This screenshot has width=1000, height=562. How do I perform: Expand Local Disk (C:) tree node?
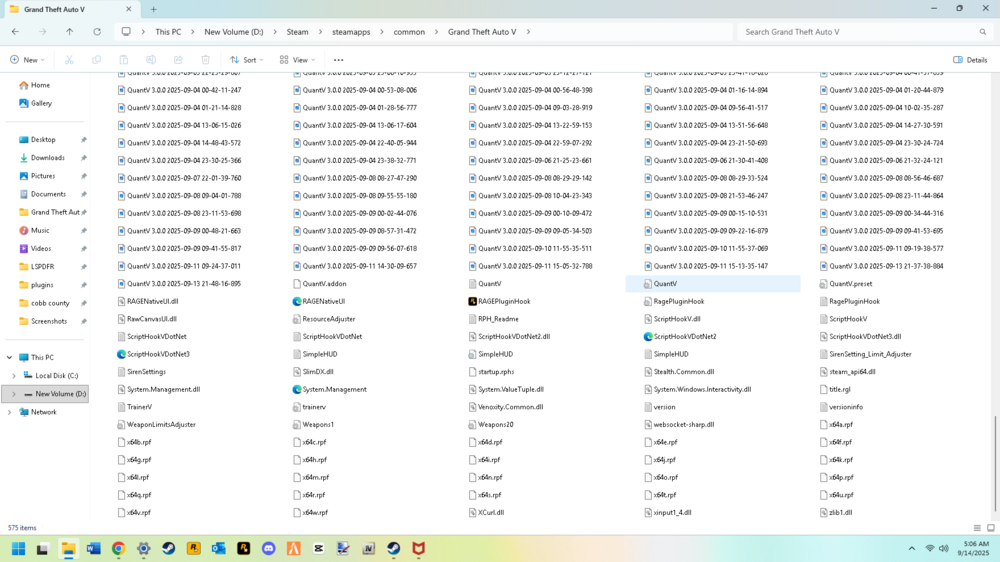[x=14, y=376]
